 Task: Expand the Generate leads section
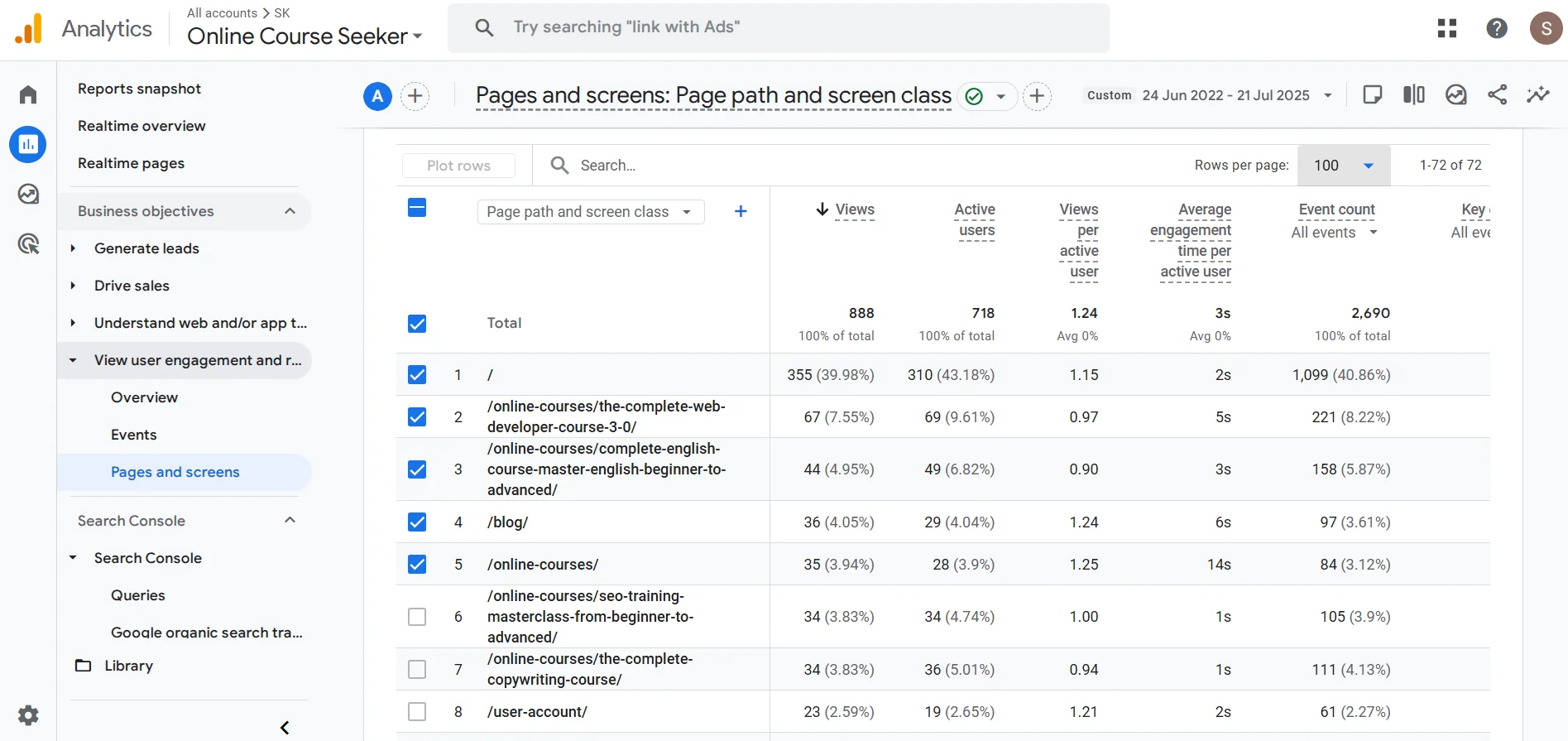click(x=73, y=248)
